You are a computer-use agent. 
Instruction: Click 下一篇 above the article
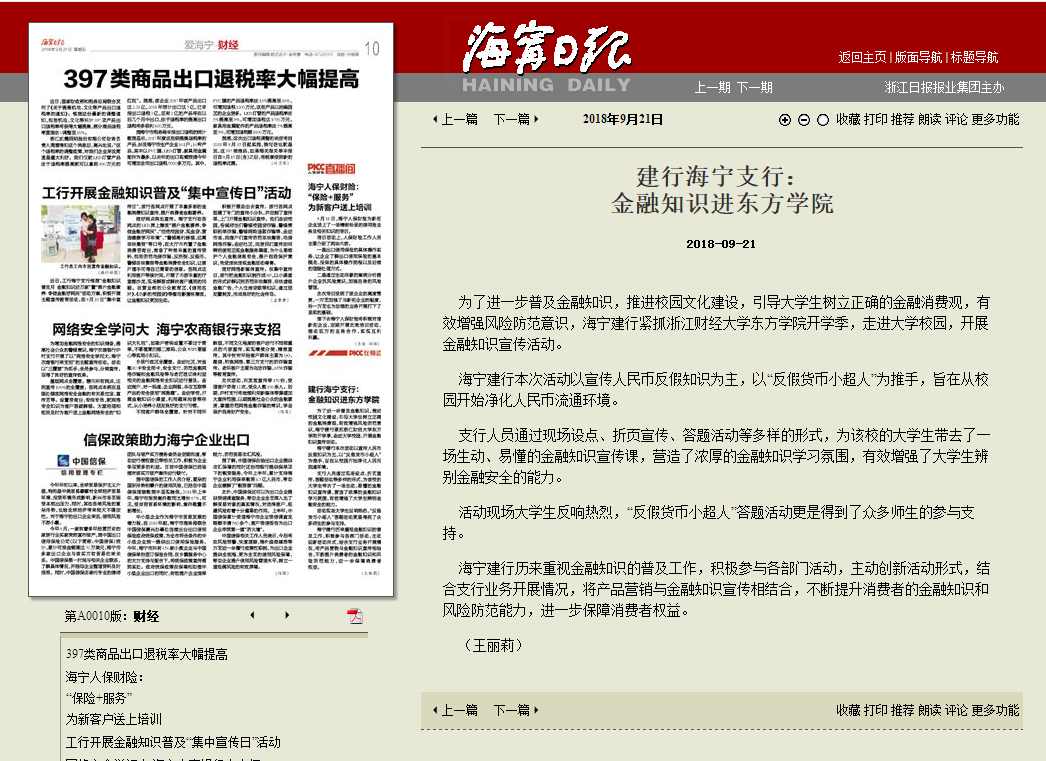pos(516,119)
